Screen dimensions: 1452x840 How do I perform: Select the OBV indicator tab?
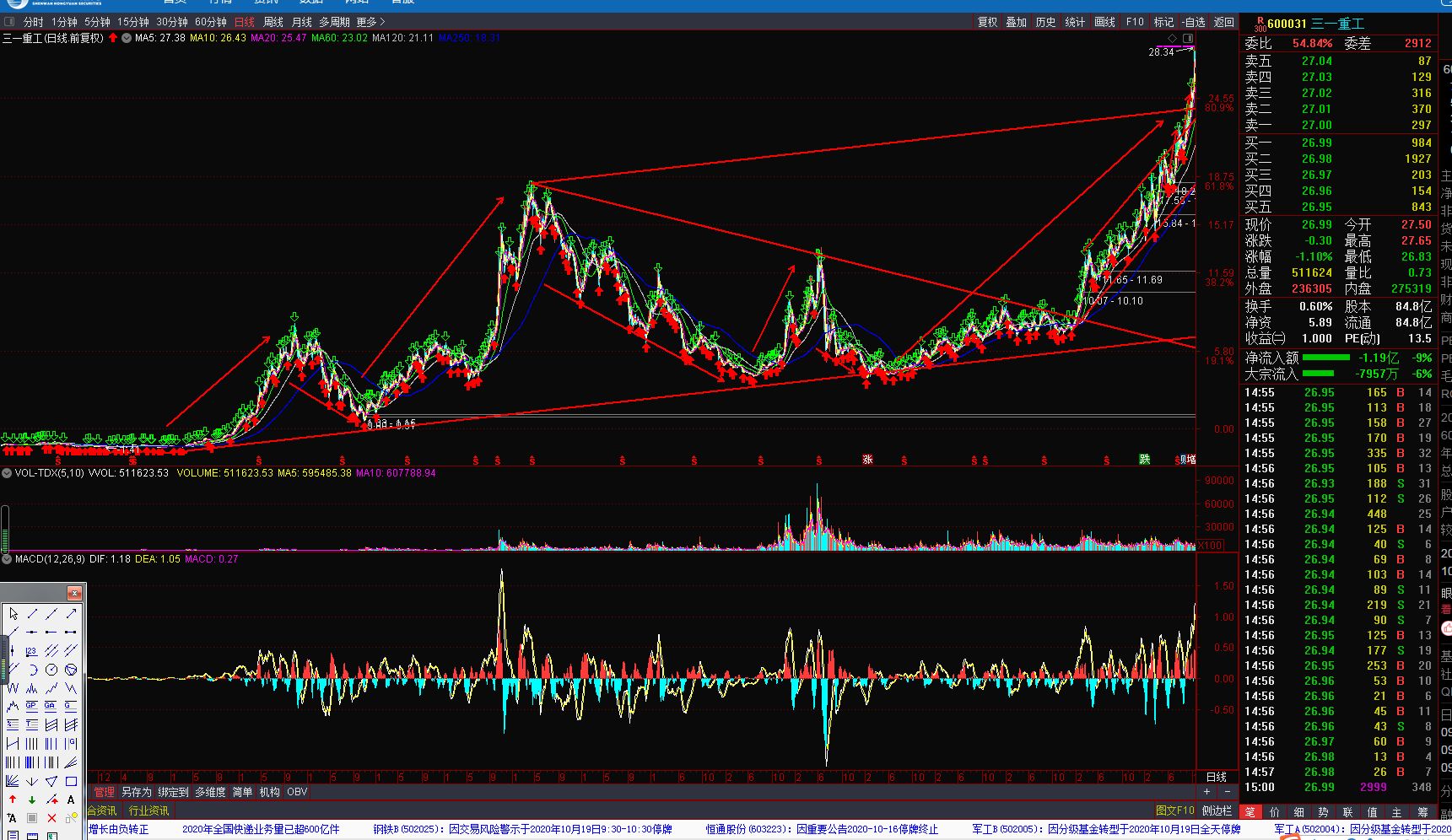pyautogui.click(x=297, y=792)
